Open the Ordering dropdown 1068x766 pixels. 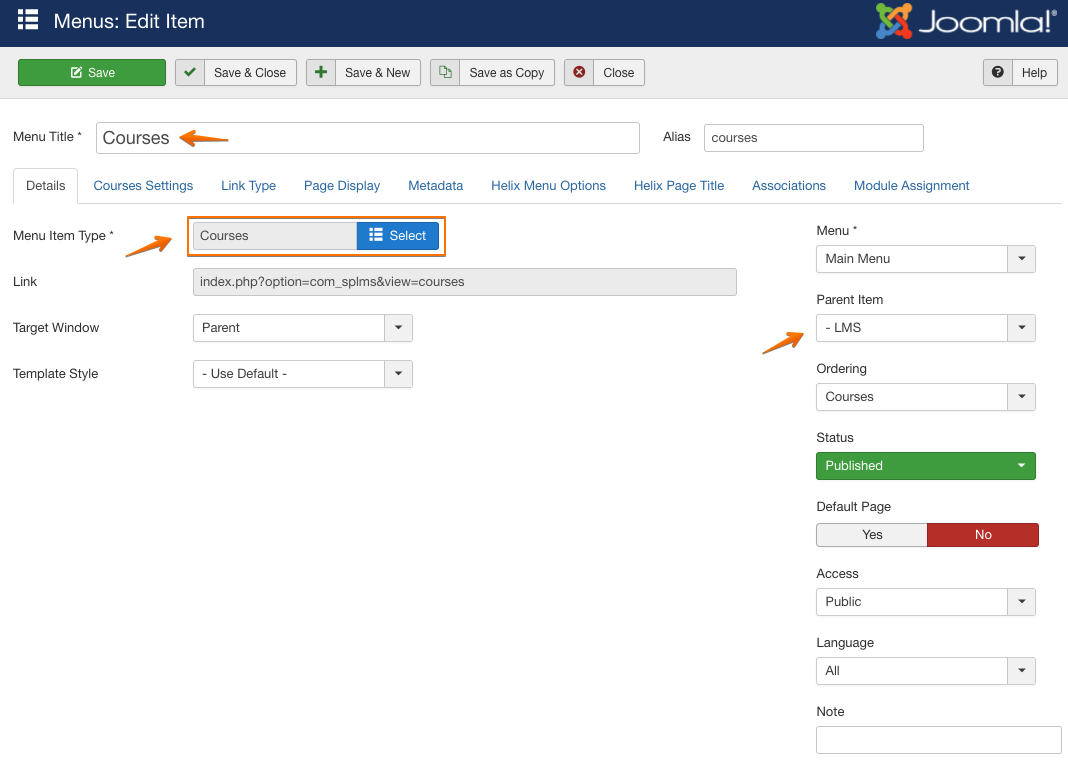[926, 397]
